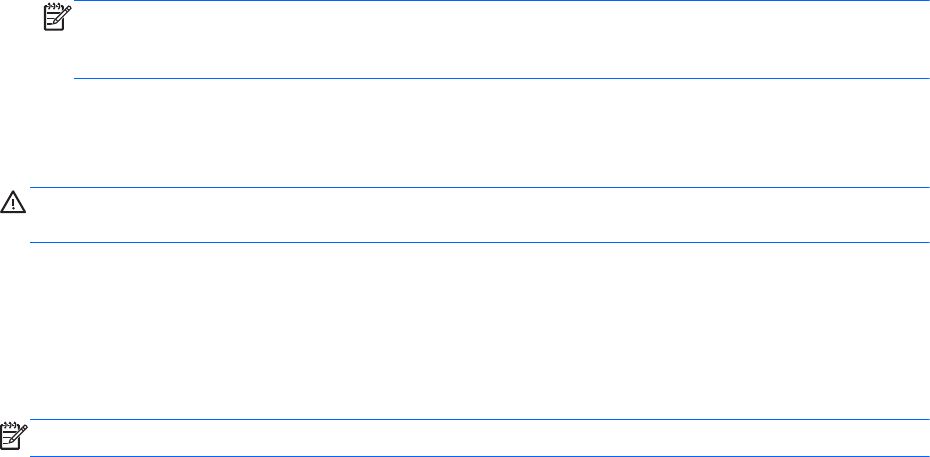930x457 pixels.
Task: Click the blue line beside the top note icon
Action: pos(500,1)
